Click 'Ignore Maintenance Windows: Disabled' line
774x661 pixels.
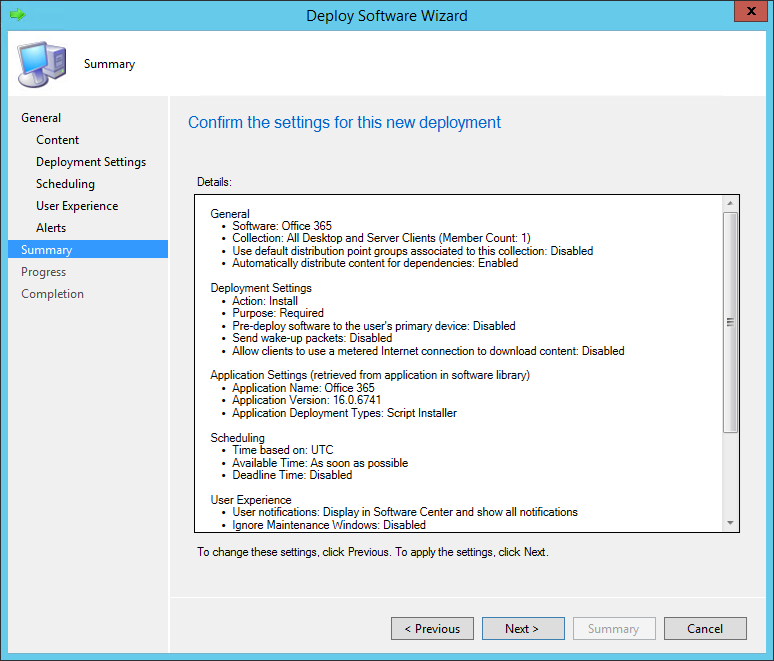[x=329, y=525]
